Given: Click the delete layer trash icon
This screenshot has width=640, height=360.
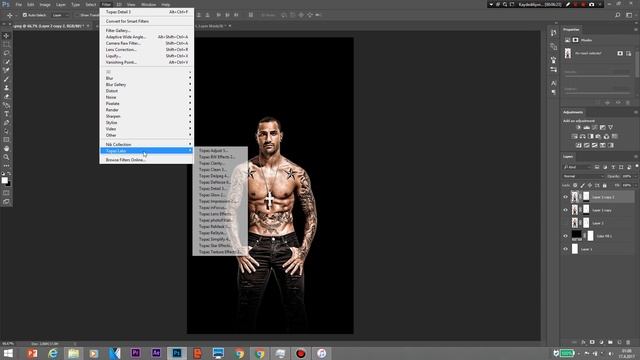Looking at the screenshot, I should pyautogui.click(x=628, y=342).
